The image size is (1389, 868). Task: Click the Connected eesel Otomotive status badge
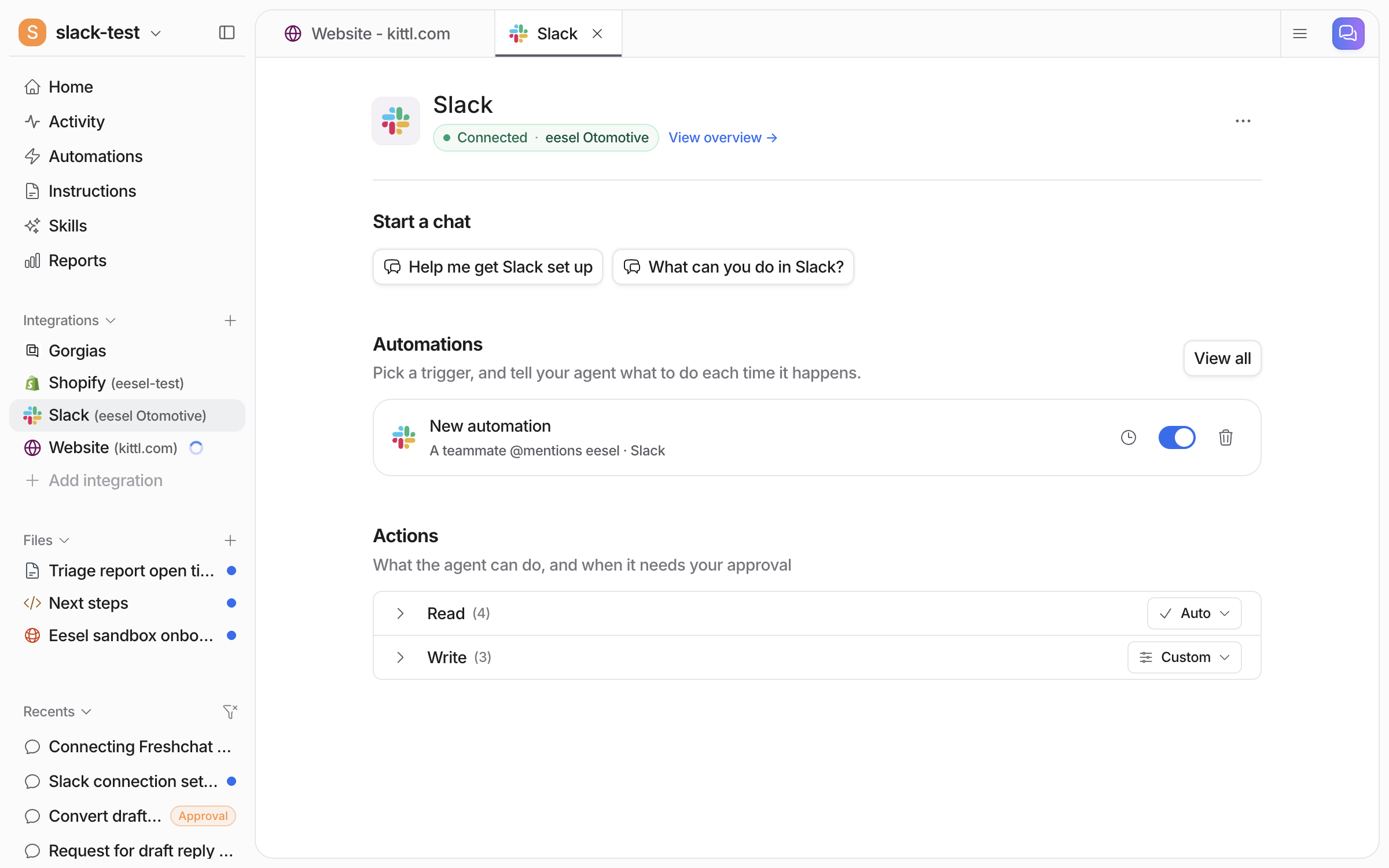click(546, 138)
